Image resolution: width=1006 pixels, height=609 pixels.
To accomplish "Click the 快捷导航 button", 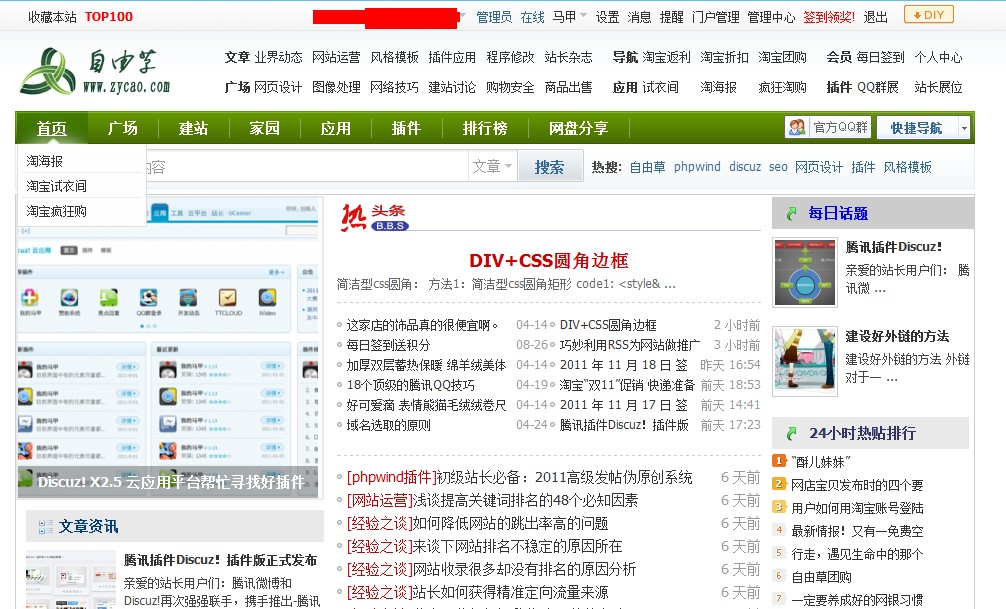I will (x=917, y=128).
